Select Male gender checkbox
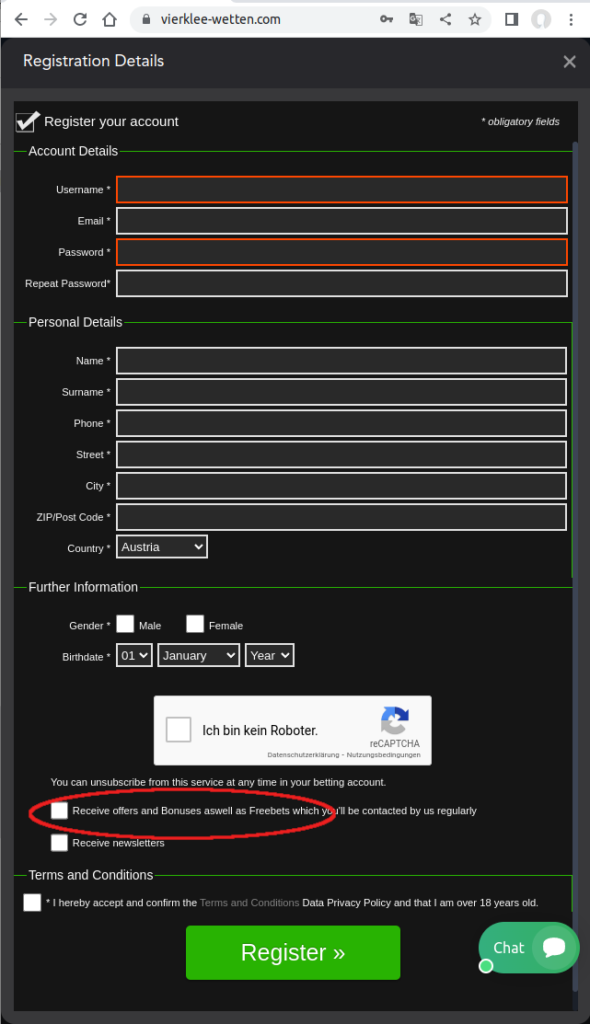This screenshot has width=590, height=1024. [x=125, y=624]
